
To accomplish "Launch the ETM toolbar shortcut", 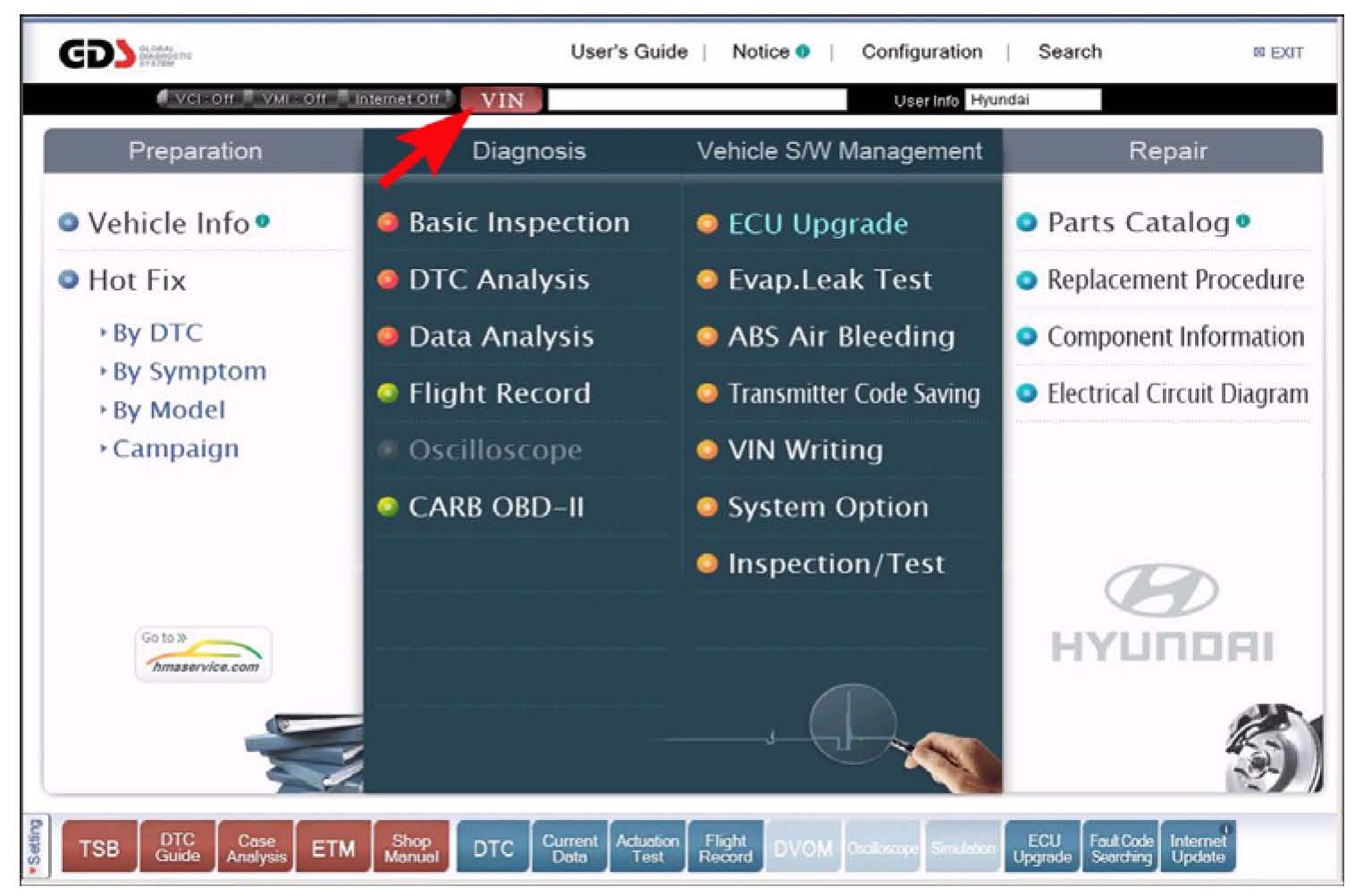I will tap(333, 848).
